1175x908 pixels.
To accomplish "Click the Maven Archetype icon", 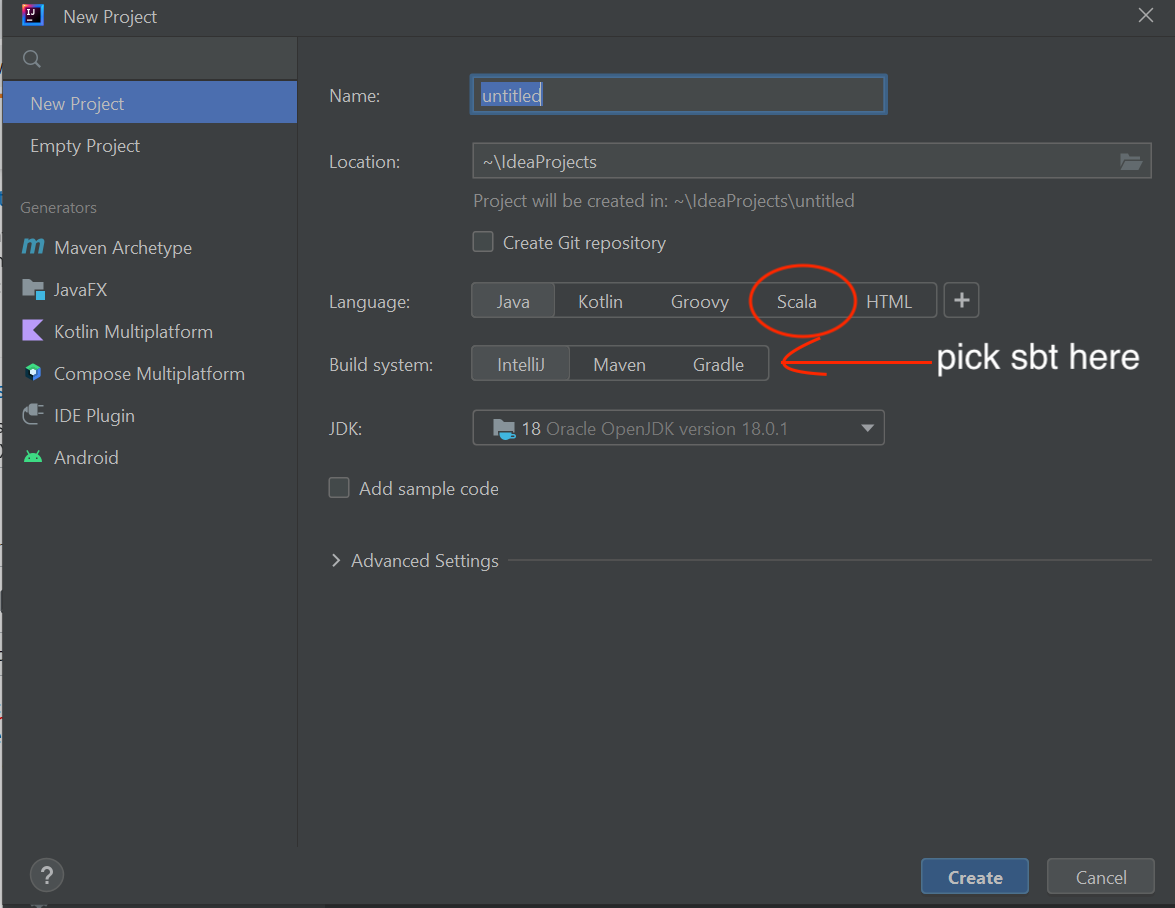I will tap(33, 246).
